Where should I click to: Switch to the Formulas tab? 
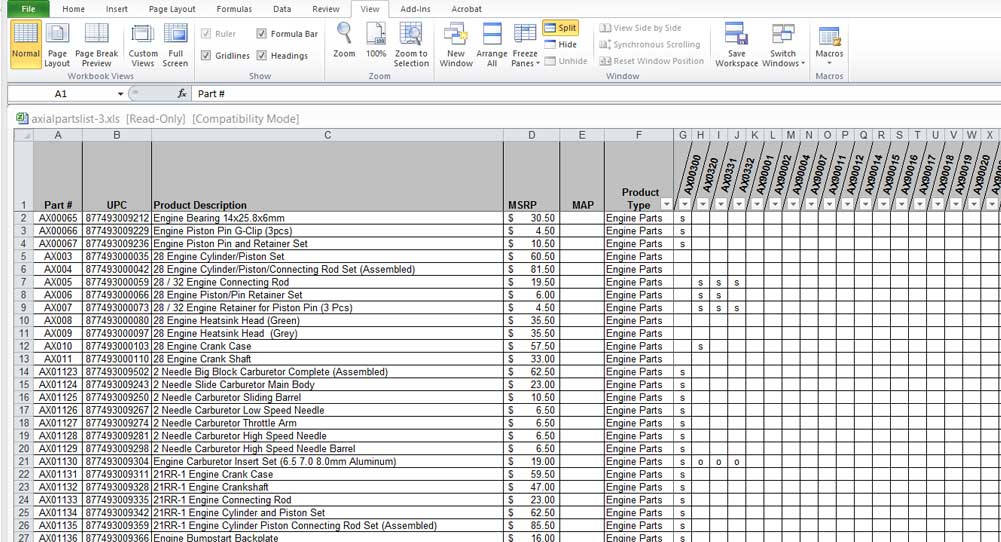pyautogui.click(x=234, y=9)
